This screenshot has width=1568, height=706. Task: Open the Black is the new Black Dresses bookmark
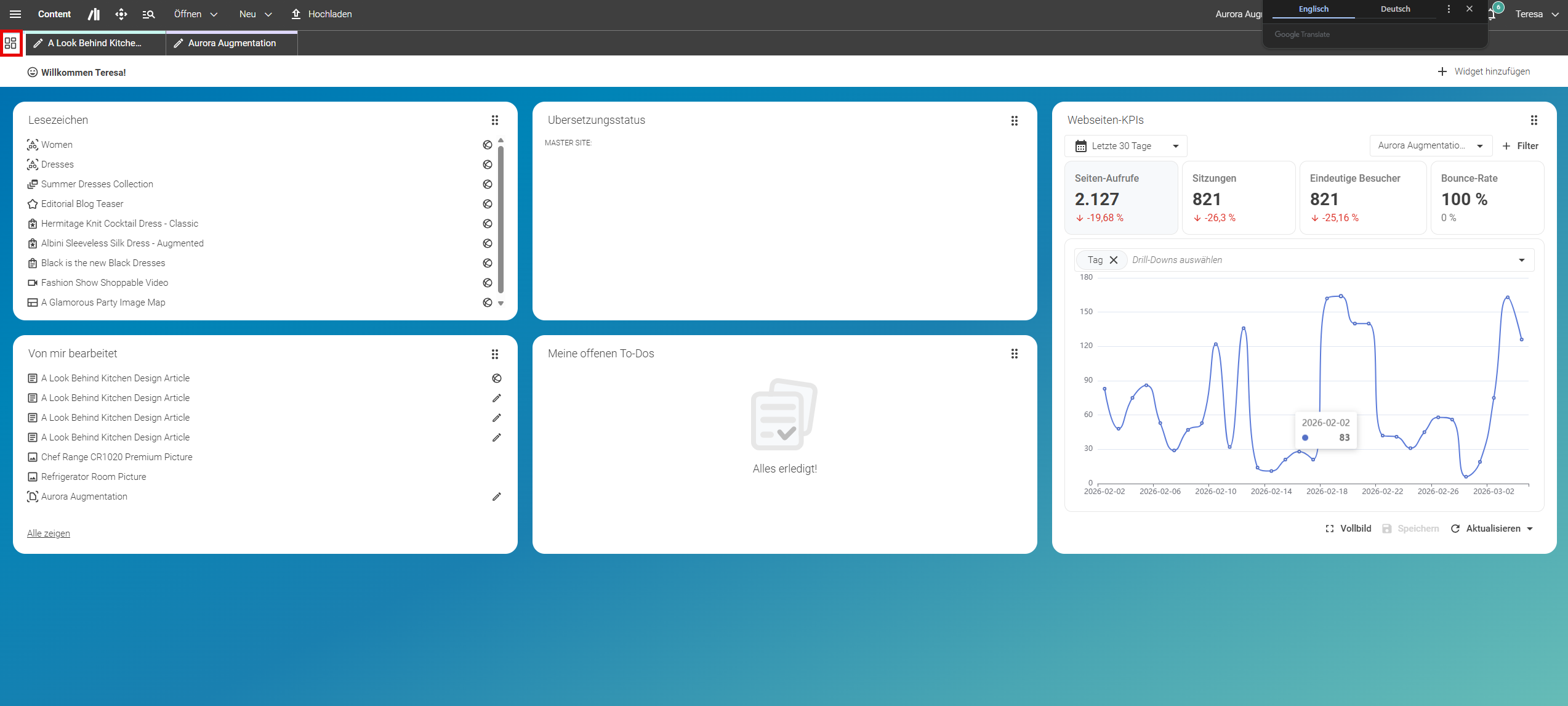pos(103,263)
